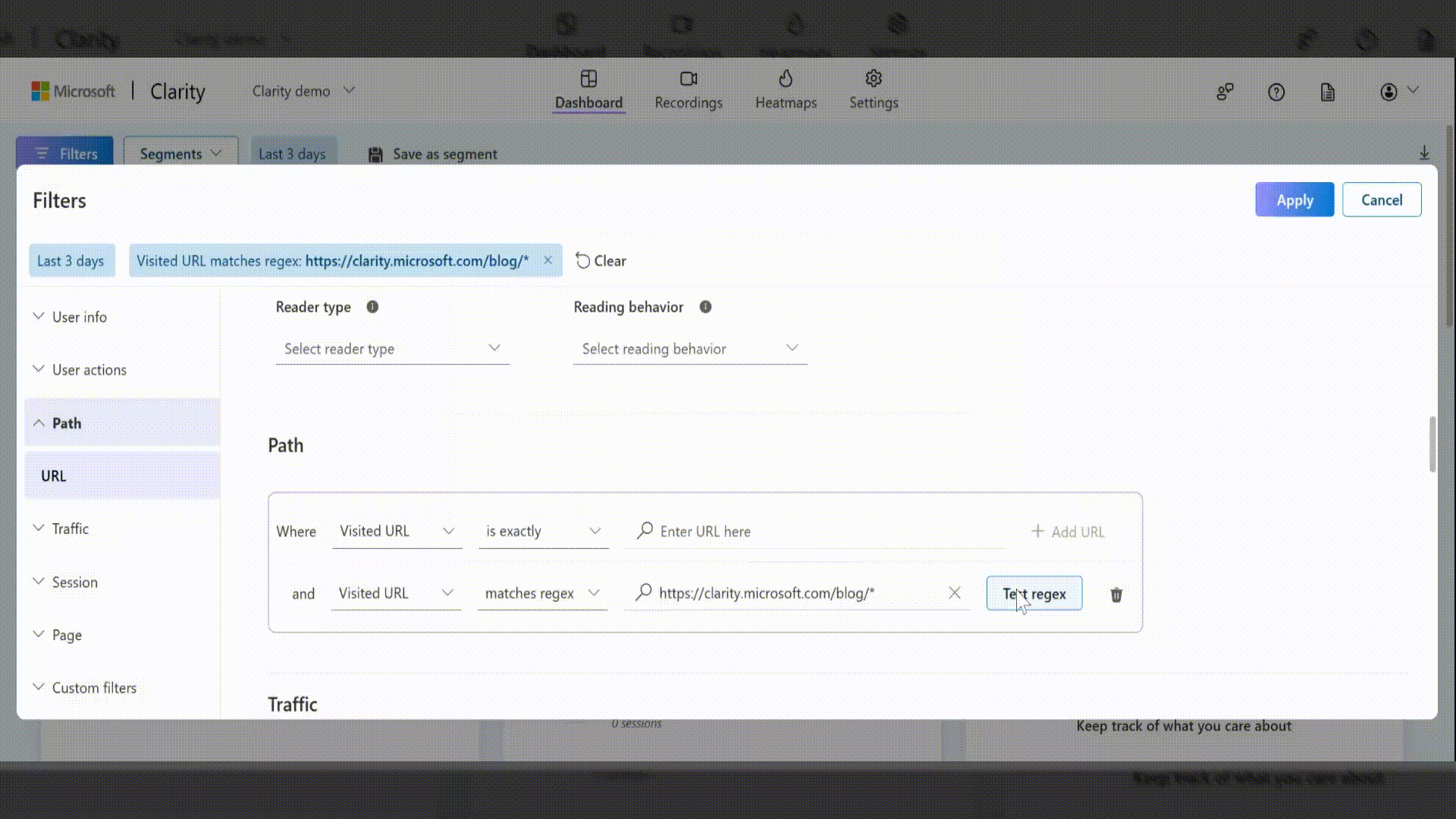Click the download icon below the header
The height and width of the screenshot is (819, 1456).
(x=1424, y=153)
